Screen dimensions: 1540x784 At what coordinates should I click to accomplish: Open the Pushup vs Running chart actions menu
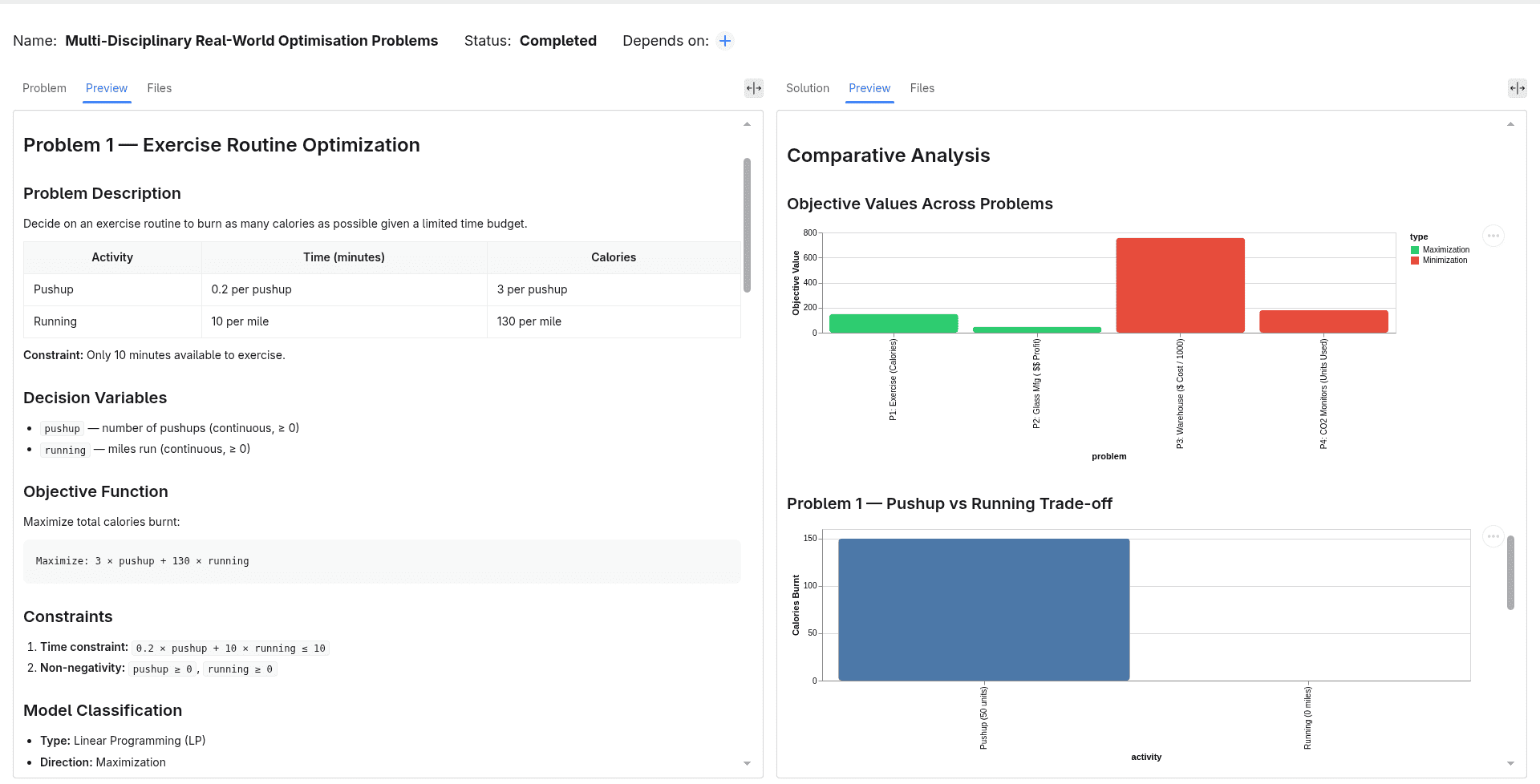point(1493,536)
